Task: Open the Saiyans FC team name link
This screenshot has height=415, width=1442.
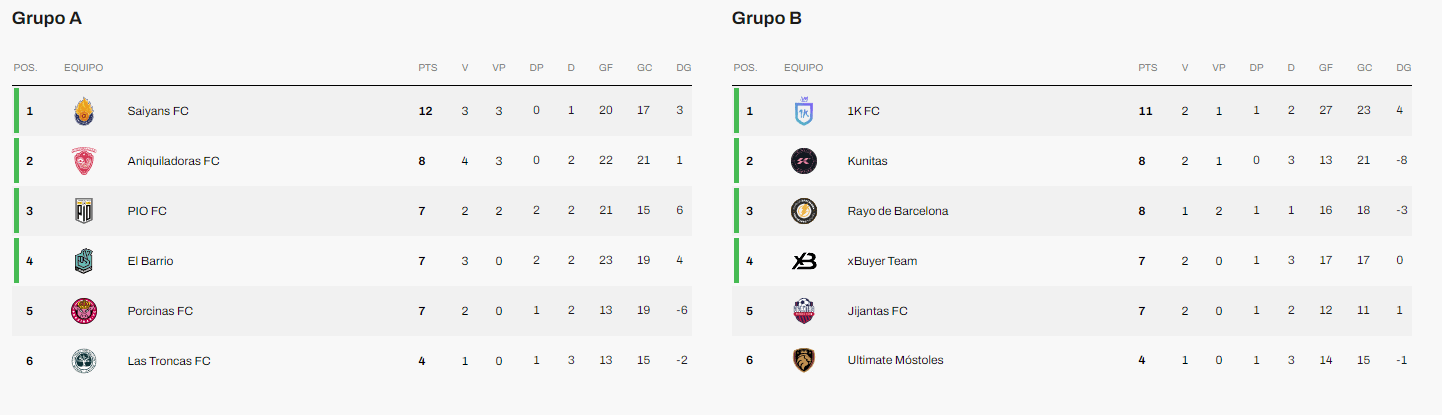Action: click(158, 111)
